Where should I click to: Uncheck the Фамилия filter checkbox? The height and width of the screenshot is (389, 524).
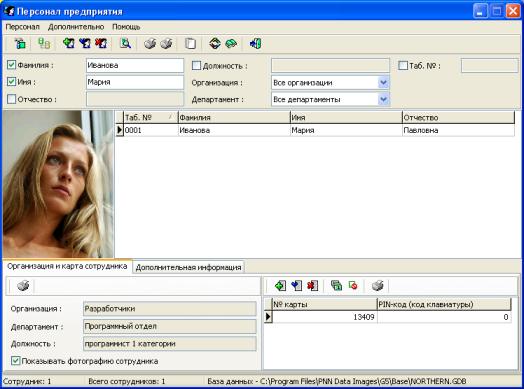pyautogui.click(x=11, y=65)
